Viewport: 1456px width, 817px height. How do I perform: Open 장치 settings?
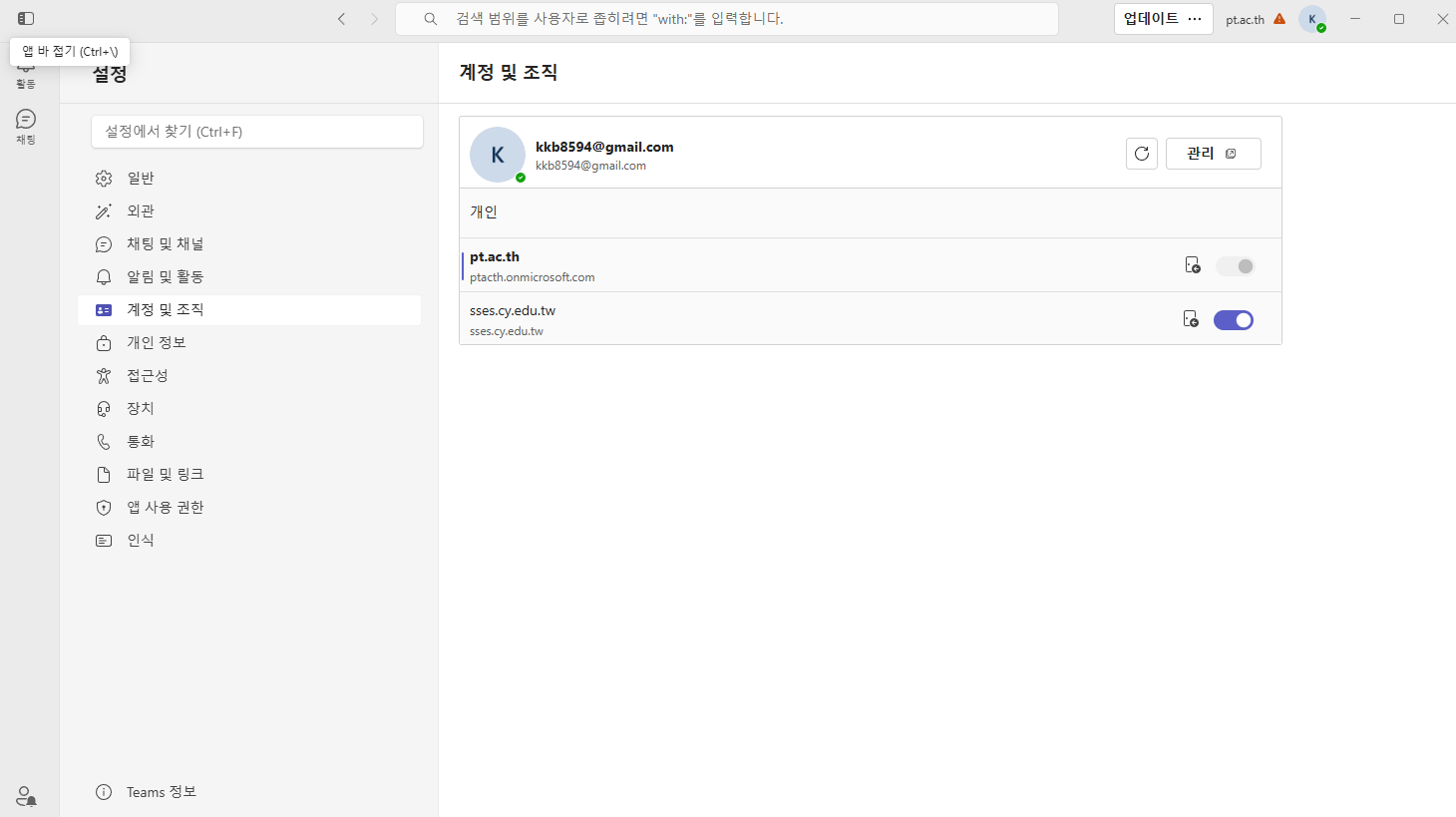point(249,409)
